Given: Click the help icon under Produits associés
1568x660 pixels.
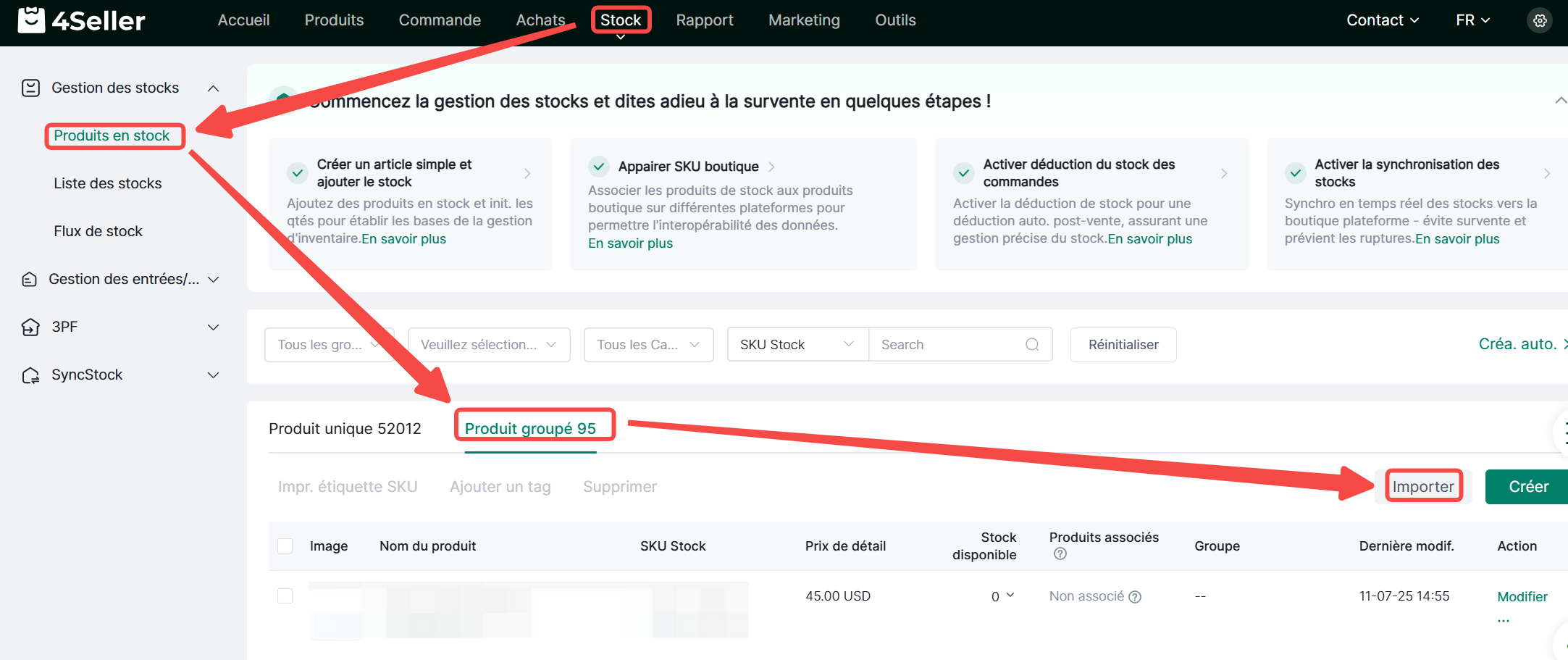Looking at the screenshot, I should (x=1060, y=554).
